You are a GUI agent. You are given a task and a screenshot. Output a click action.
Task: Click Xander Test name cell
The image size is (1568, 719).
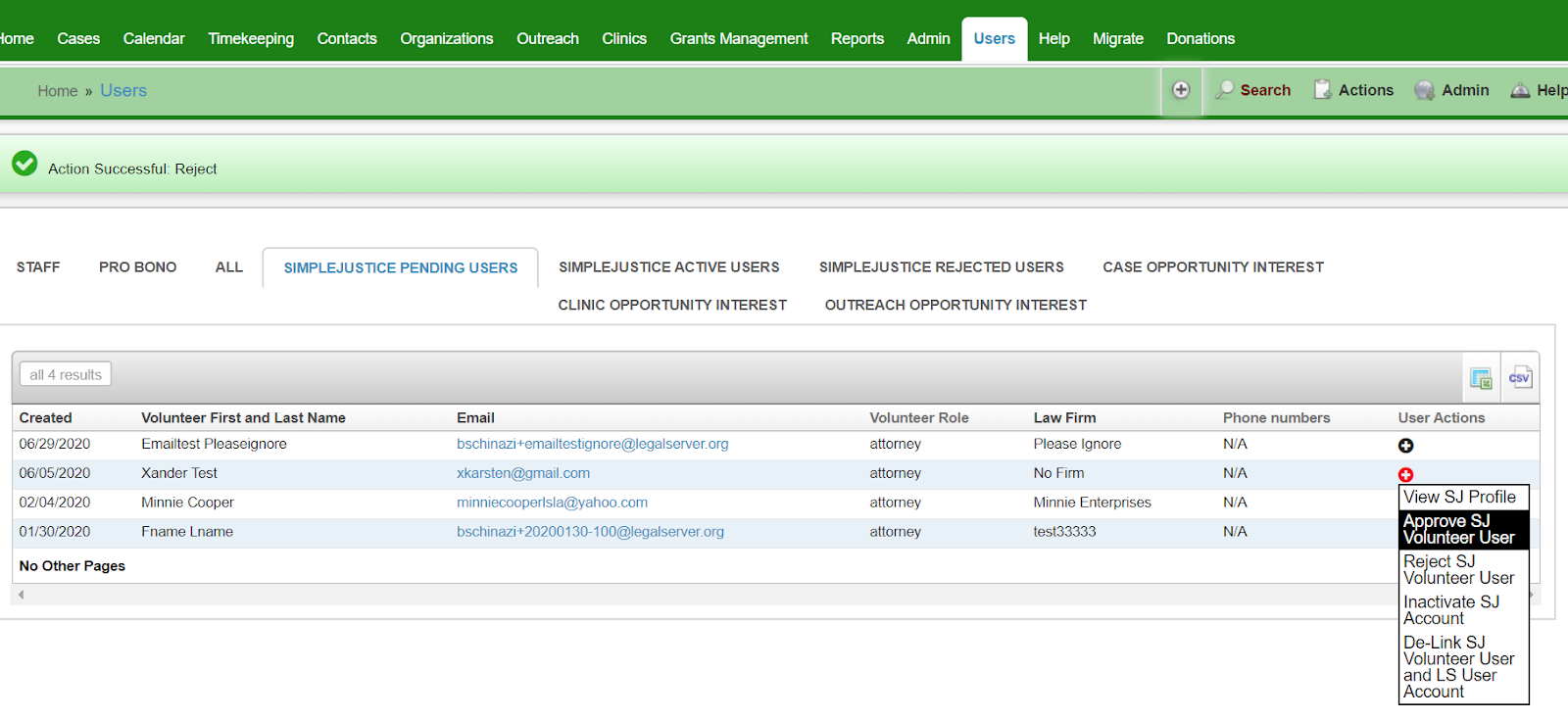coord(179,473)
